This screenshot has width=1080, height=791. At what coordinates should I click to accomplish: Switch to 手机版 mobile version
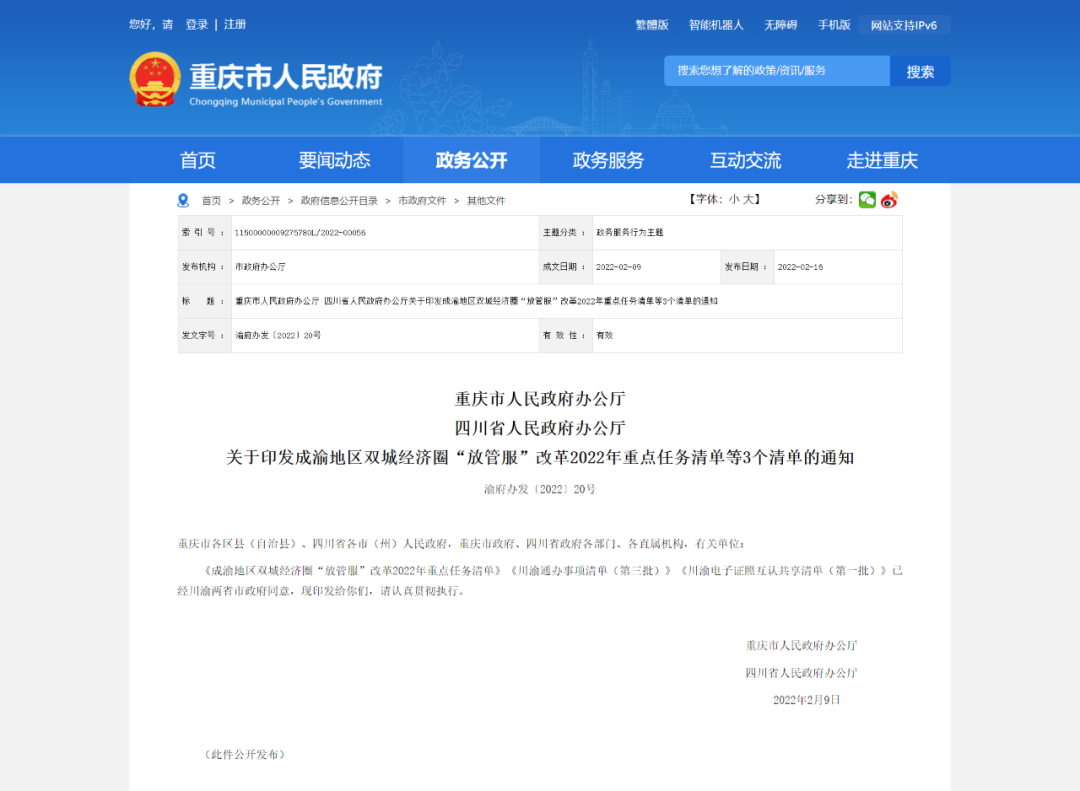point(834,25)
